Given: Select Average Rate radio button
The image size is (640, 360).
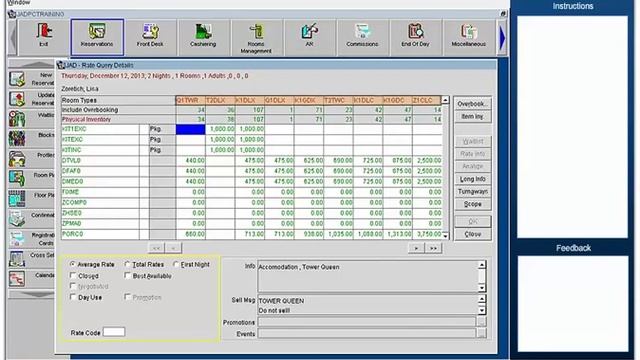Looking at the screenshot, I should (x=73, y=264).
